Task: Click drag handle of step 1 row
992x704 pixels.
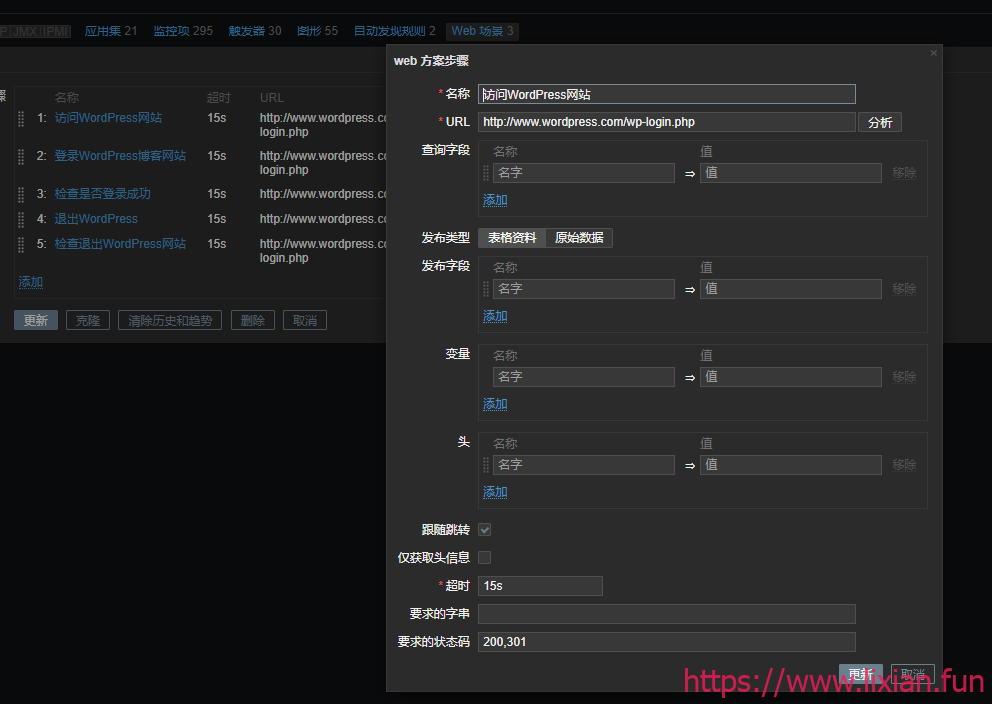Action: (x=21, y=118)
